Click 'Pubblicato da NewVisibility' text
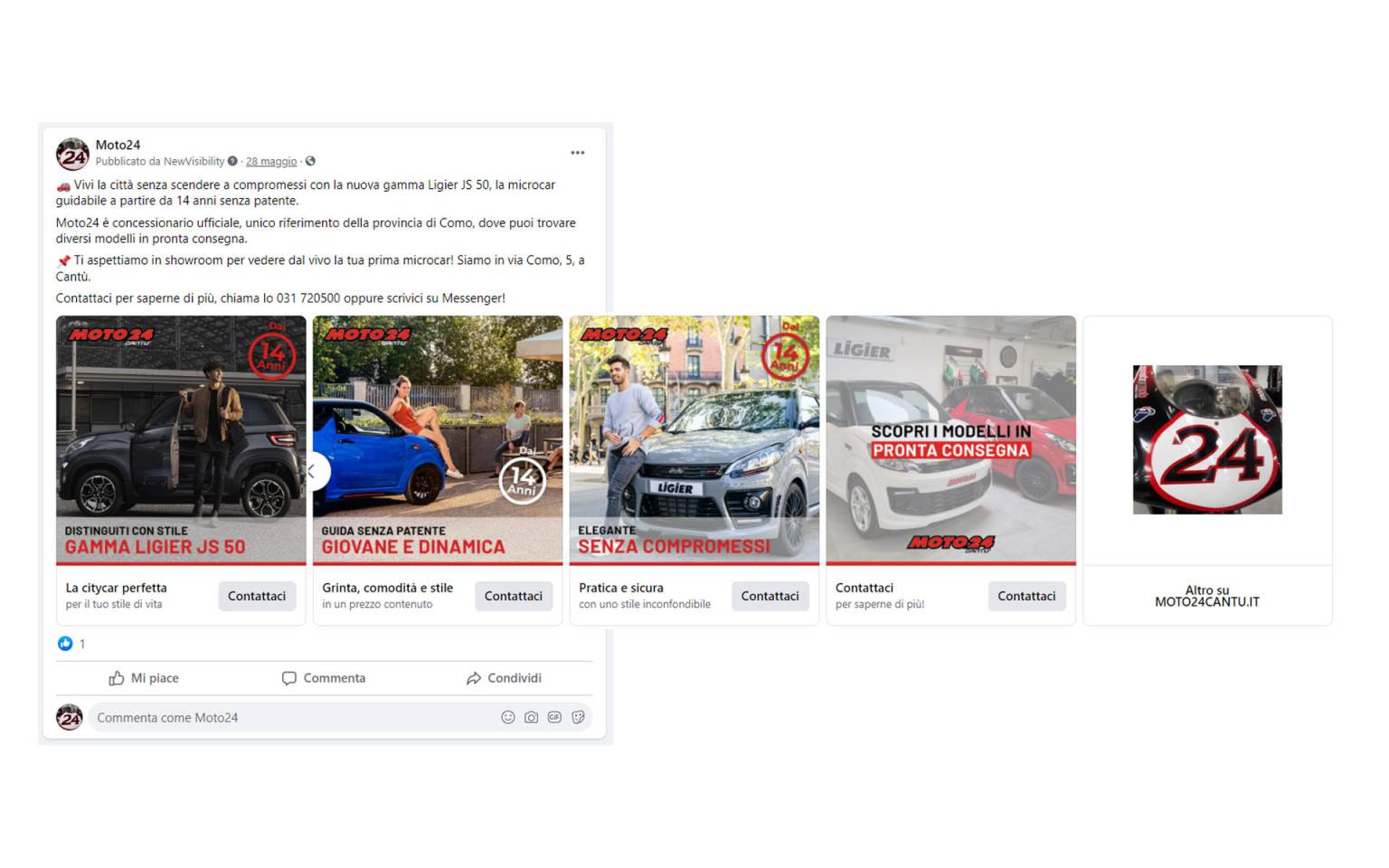 coord(160,162)
